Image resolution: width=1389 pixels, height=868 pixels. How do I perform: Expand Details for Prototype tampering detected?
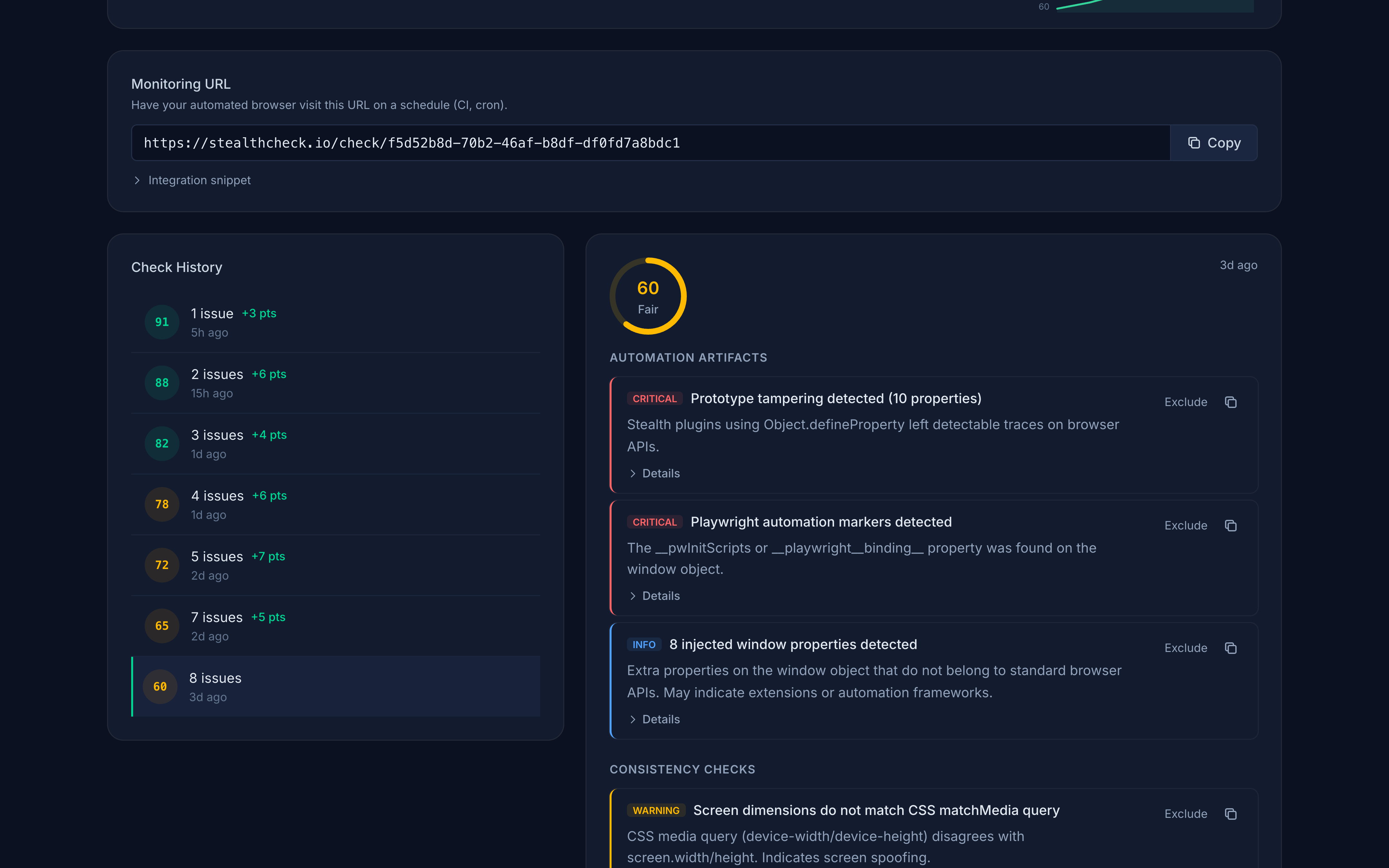coord(654,473)
